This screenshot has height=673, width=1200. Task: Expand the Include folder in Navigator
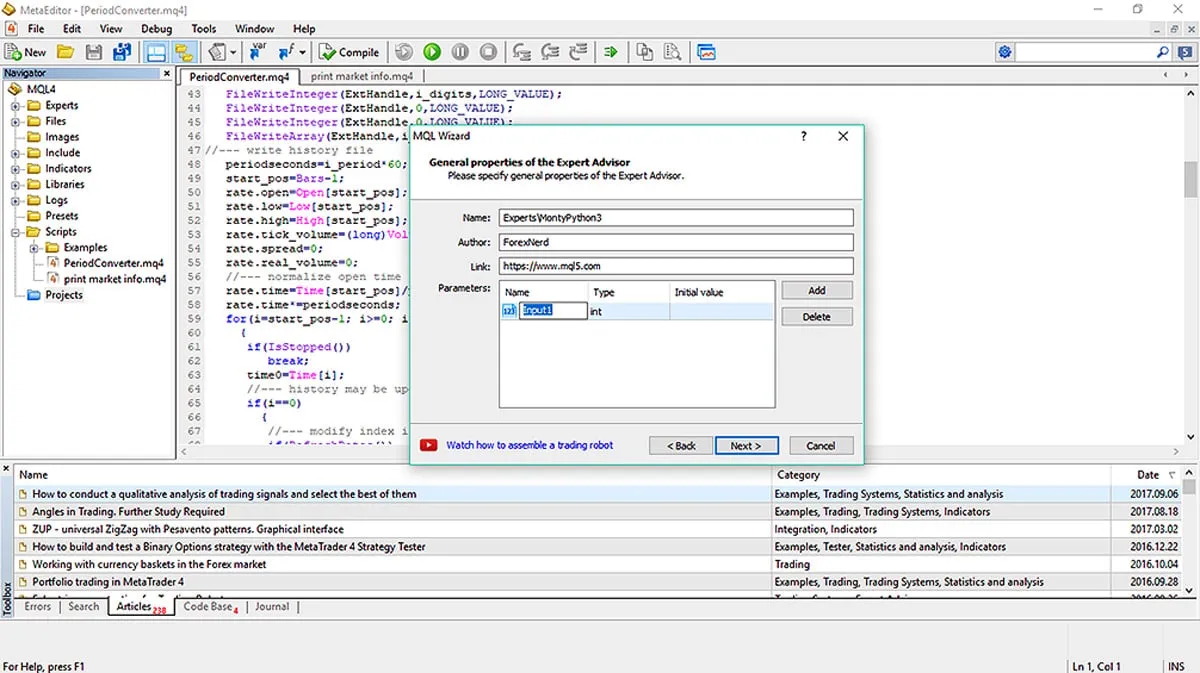point(17,153)
